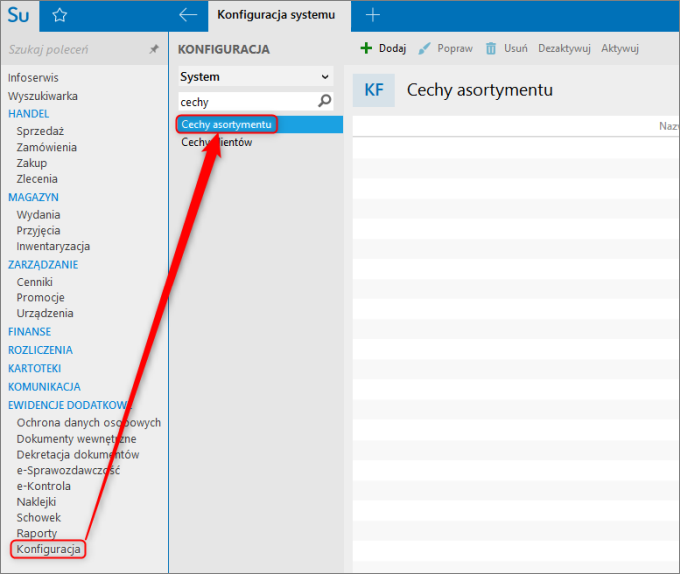The width and height of the screenshot is (680, 574).
Task: Open Zlecenia module
Action: 37,179
